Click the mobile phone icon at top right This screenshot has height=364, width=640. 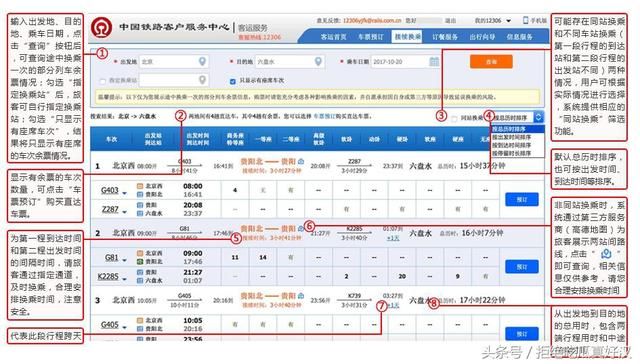[526, 20]
